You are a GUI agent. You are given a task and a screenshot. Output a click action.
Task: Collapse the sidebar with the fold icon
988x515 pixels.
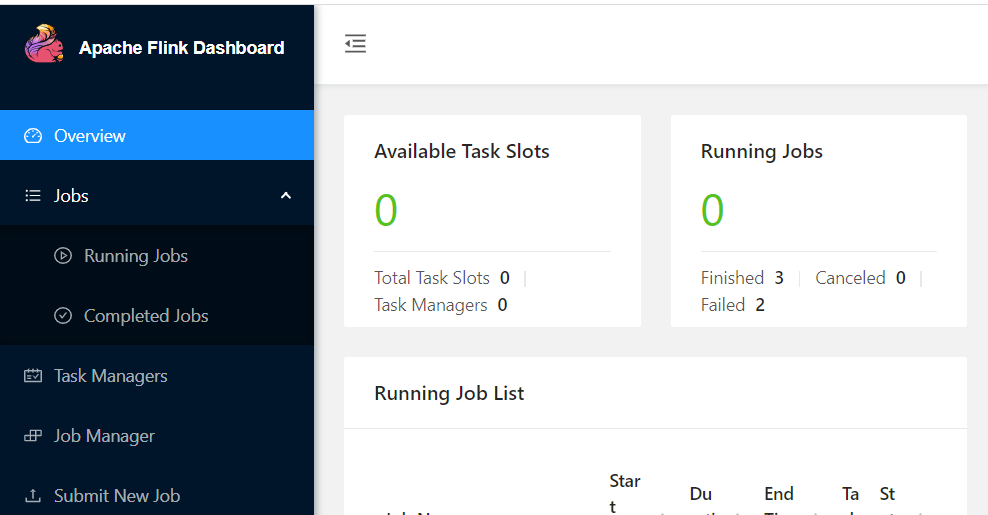pyautogui.click(x=355, y=43)
